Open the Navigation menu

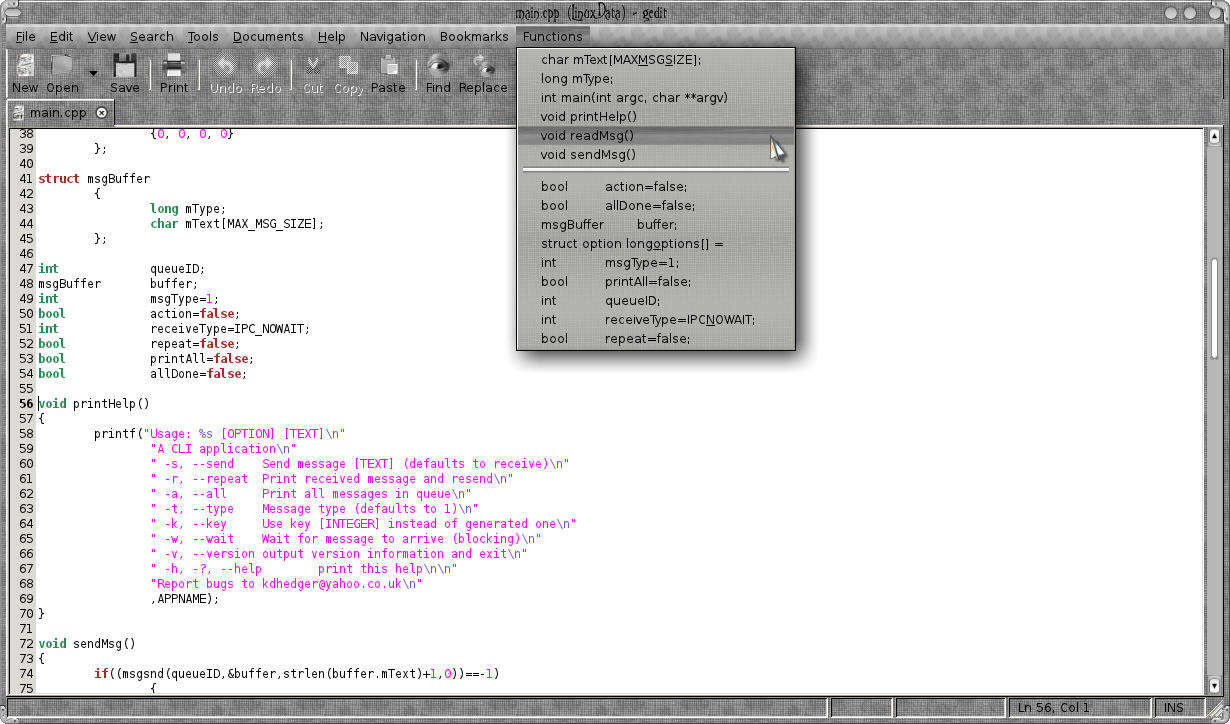pyautogui.click(x=393, y=37)
